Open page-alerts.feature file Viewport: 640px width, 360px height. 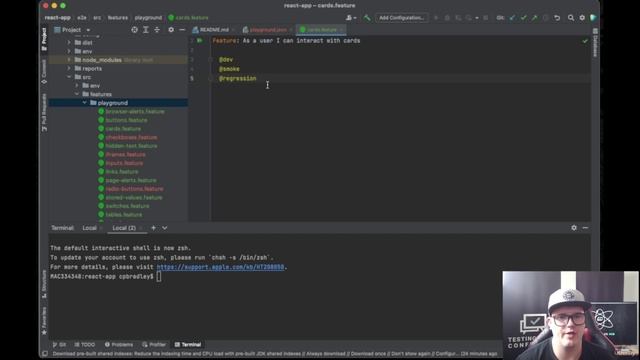click(x=131, y=180)
